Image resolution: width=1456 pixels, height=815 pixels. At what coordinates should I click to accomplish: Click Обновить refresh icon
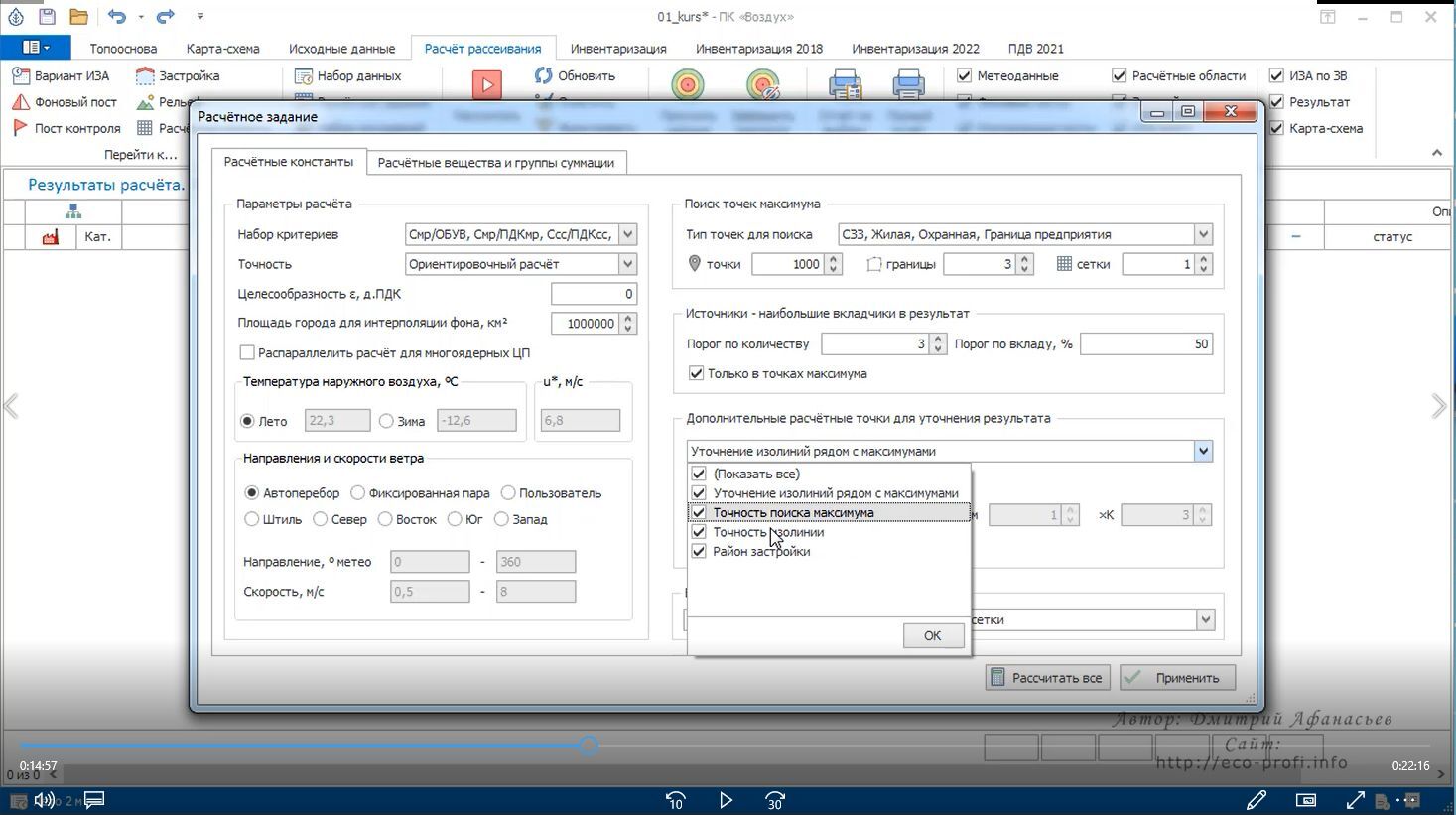[543, 75]
